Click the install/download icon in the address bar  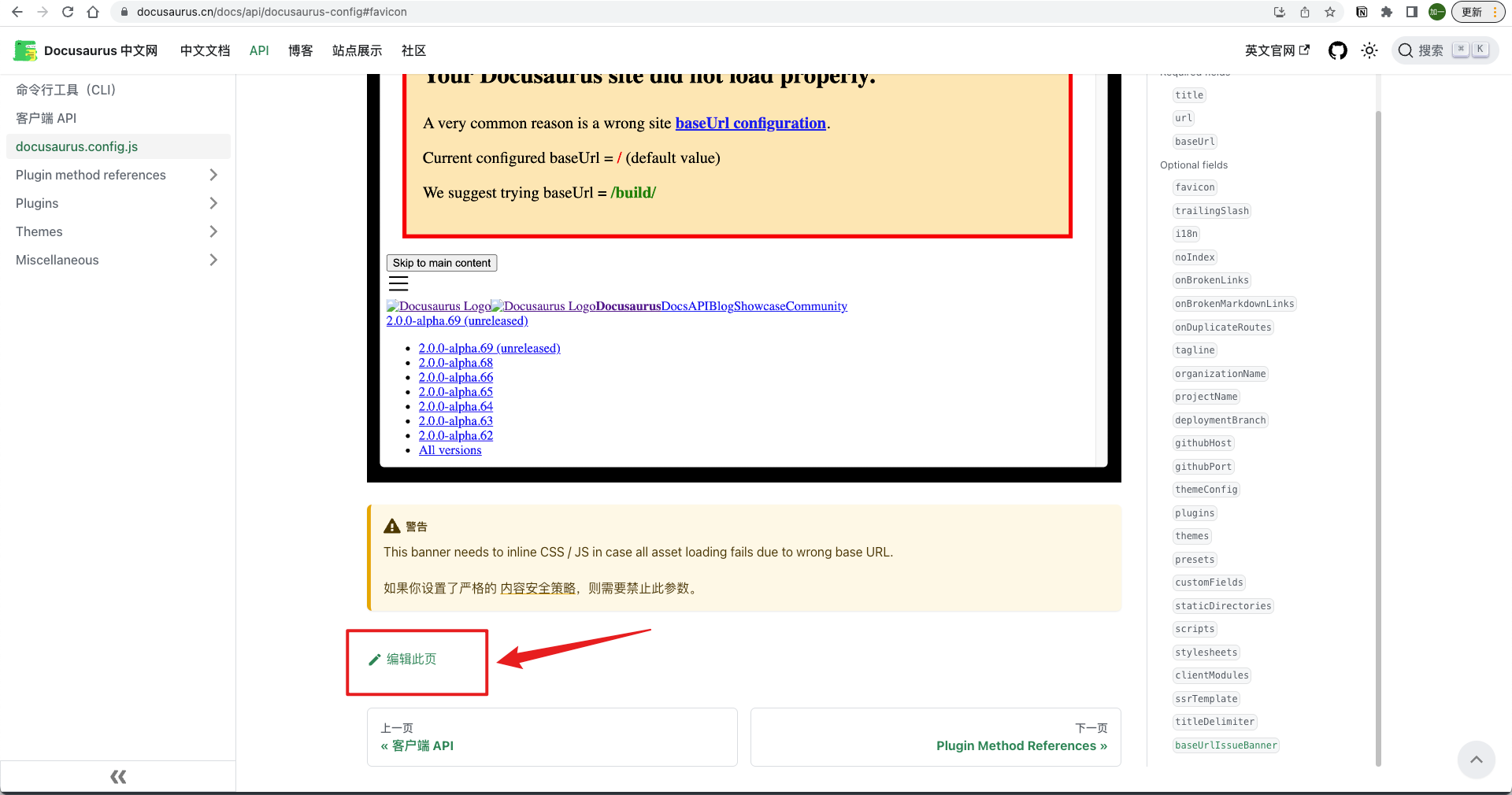pos(1280,12)
